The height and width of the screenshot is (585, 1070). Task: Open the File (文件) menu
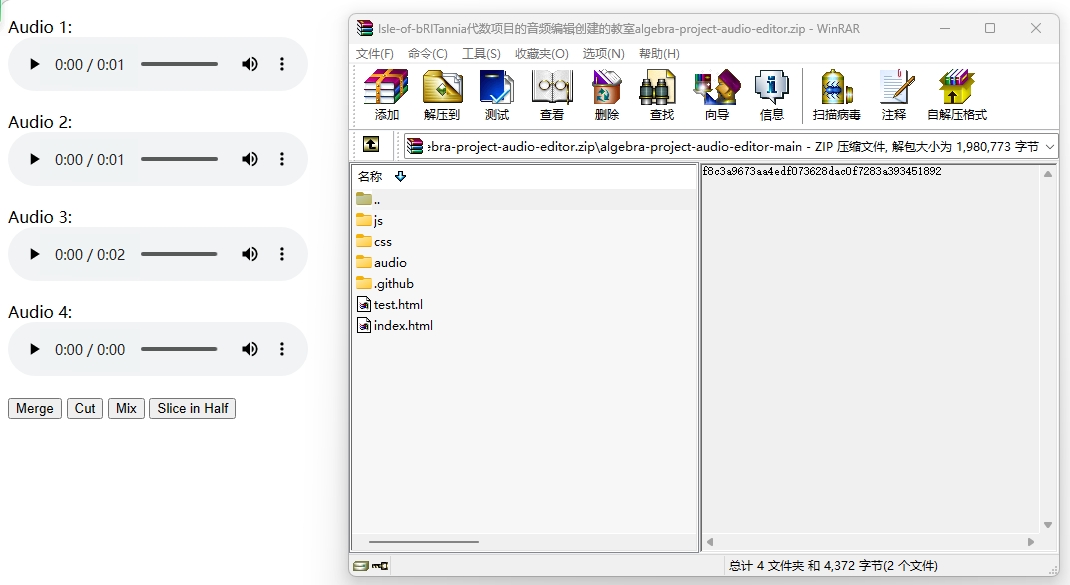tap(375, 53)
